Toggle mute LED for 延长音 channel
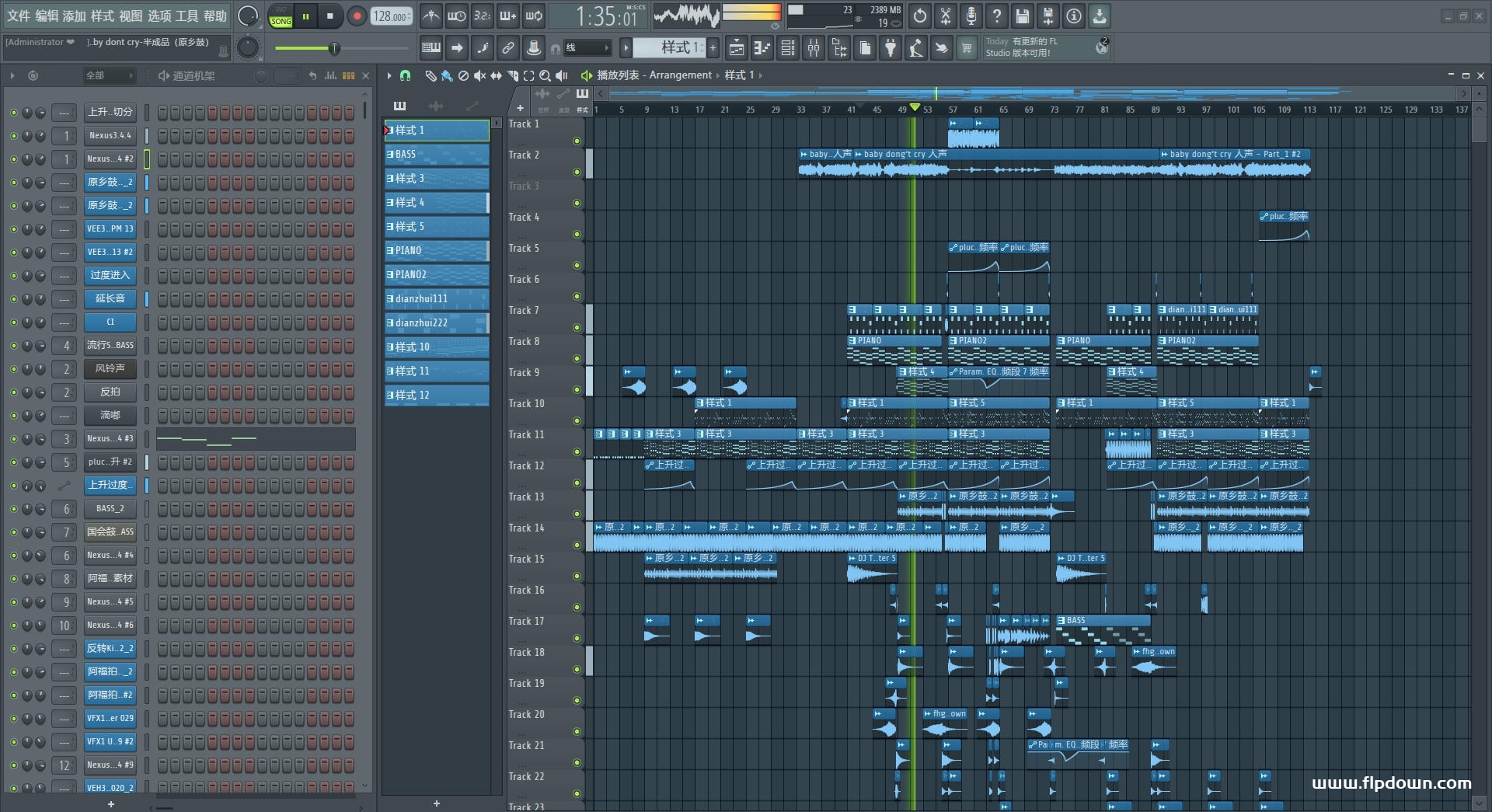Viewport: 1492px width, 812px height. pos(13,299)
